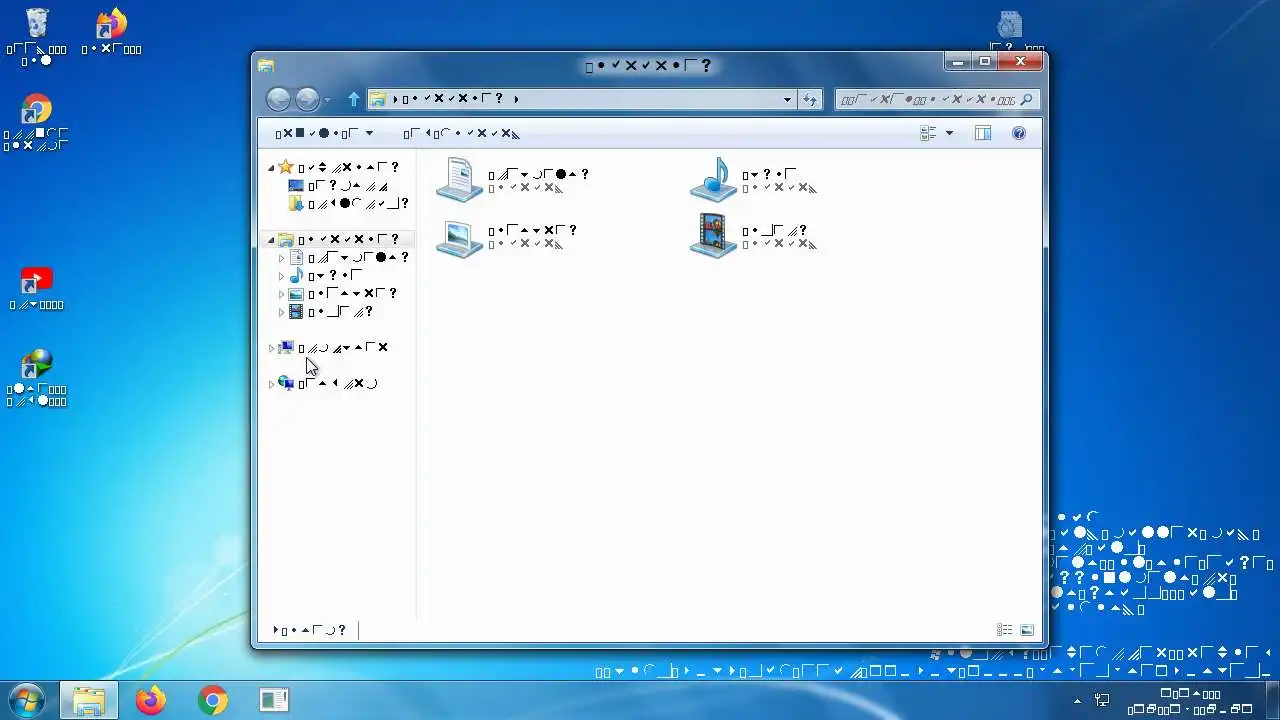Select the Videos library in the file area
Image resolution: width=1280 pixels, height=720 pixels.
[x=753, y=236]
